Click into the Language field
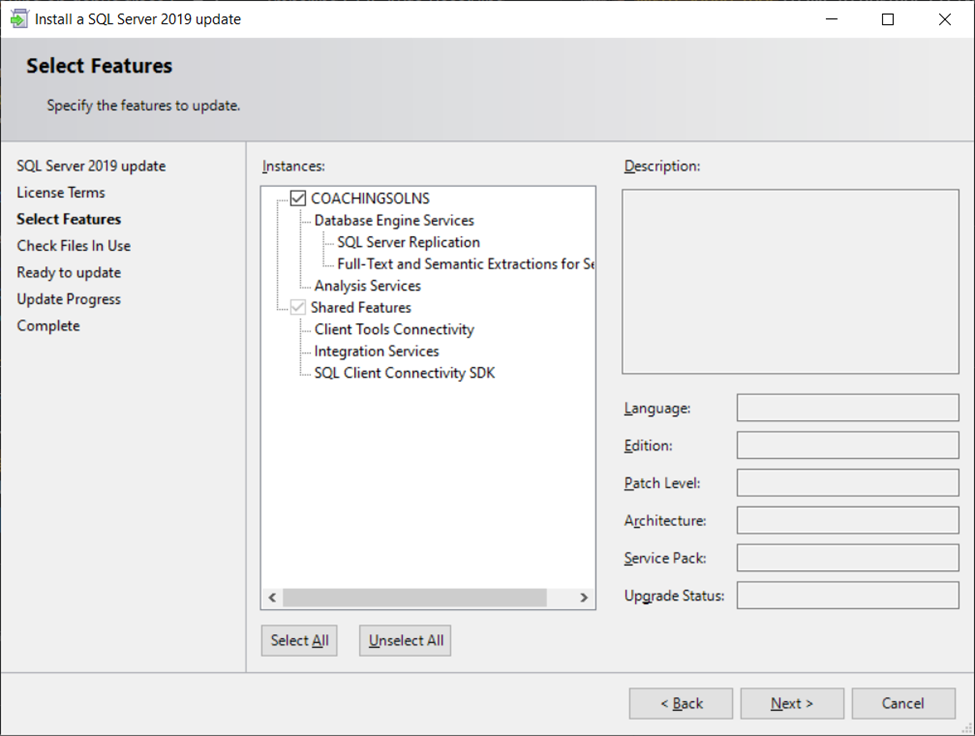Viewport: 975px width, 736px height. pos(848,408)
